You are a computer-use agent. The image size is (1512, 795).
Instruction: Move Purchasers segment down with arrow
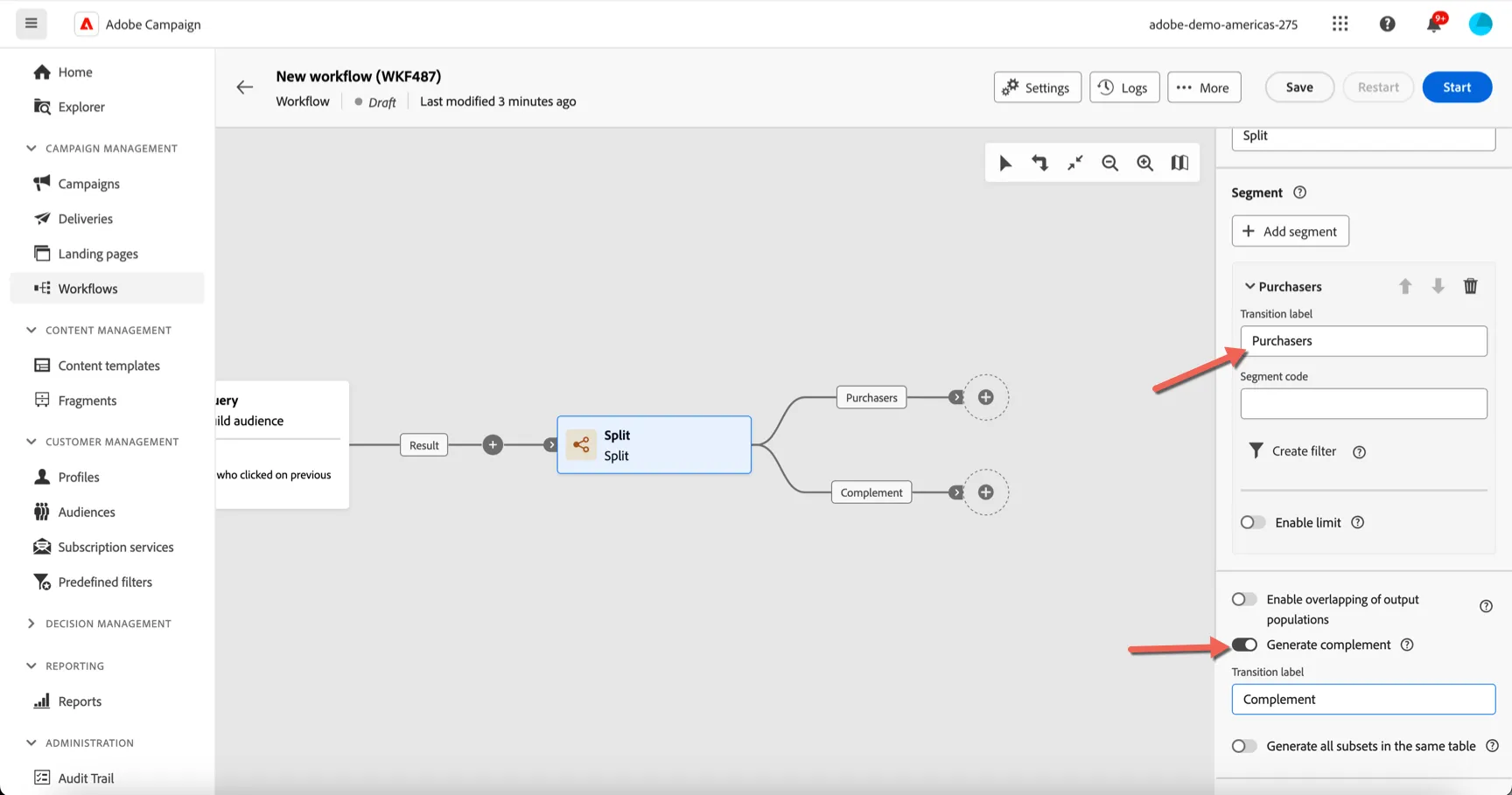1438,286
